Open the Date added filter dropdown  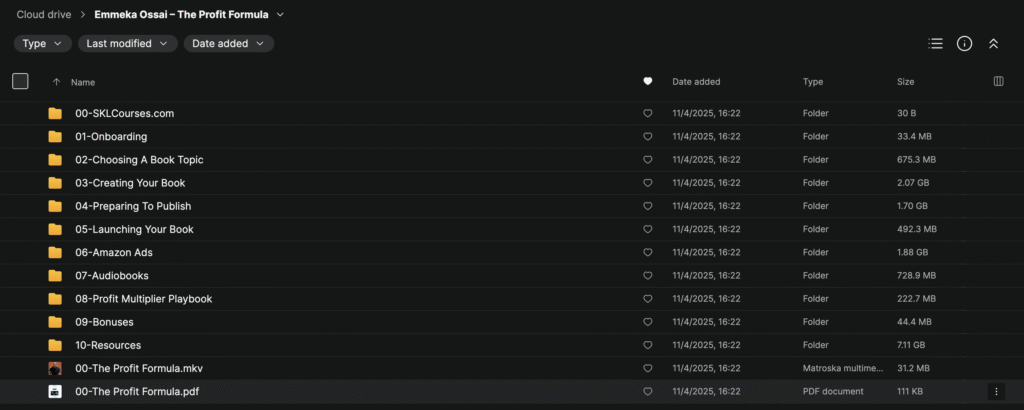(x=228, y=44)
